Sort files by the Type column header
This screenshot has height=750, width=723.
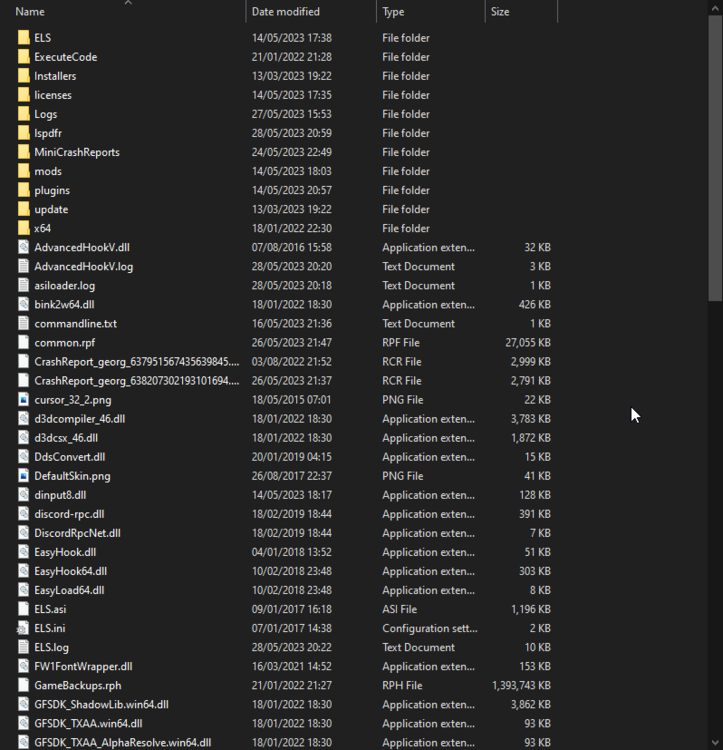tap(393, 11)
